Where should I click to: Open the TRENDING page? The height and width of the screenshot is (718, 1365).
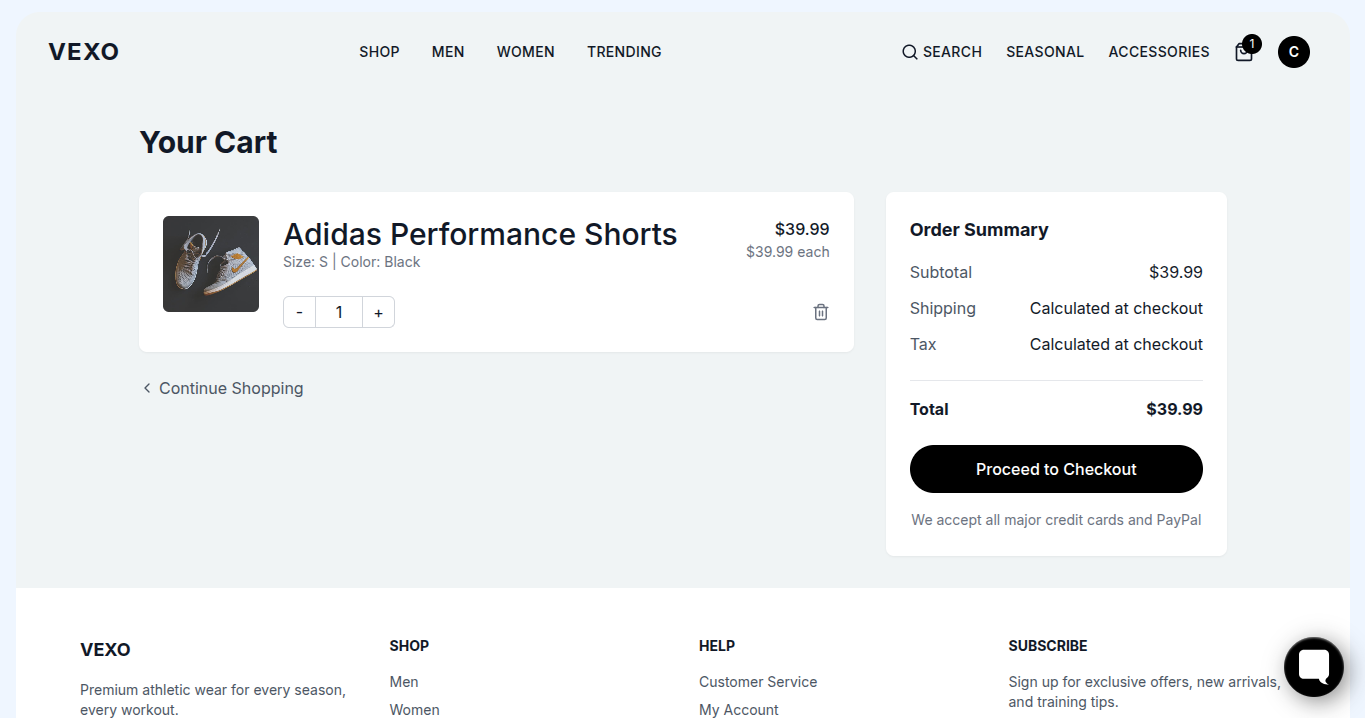pos(624,52)
